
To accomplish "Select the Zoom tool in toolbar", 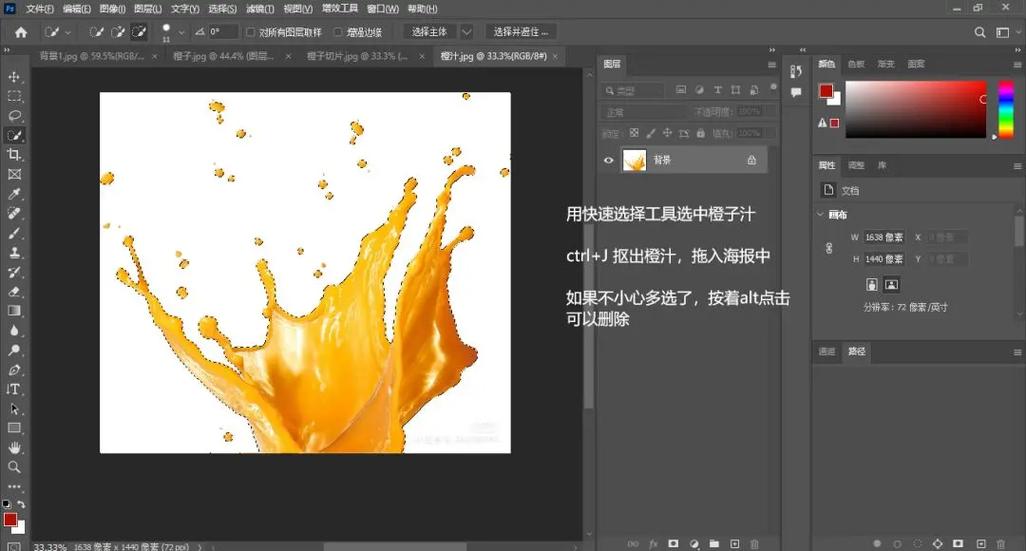I will (14, 467).
